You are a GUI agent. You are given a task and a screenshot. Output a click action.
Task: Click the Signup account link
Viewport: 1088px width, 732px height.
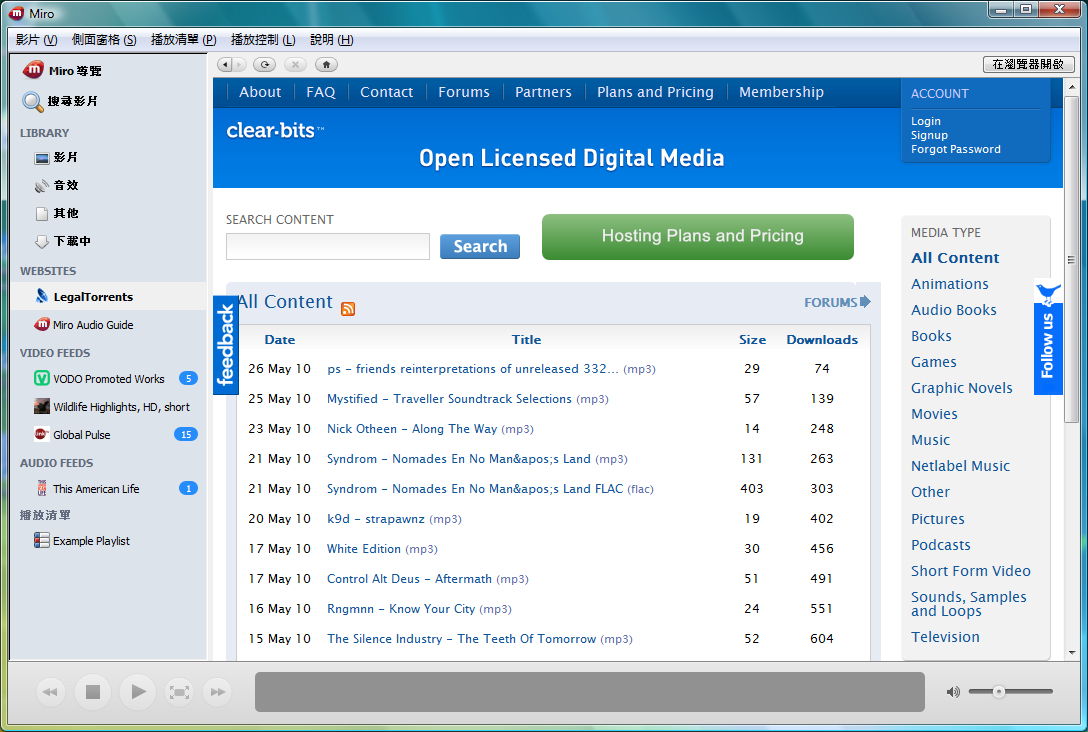point(929,135)
